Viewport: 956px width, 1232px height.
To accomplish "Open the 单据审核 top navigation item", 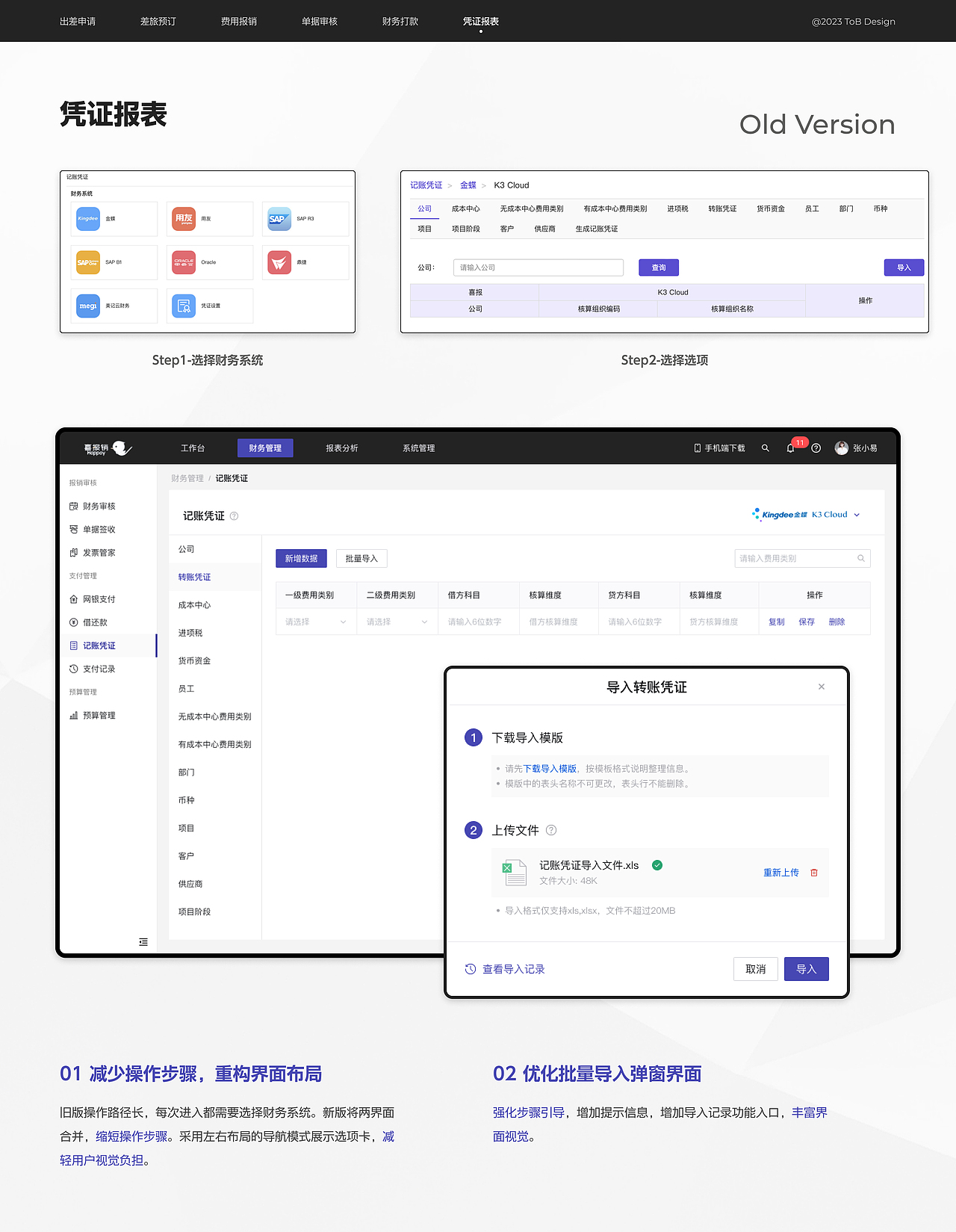I will point(320,22).
